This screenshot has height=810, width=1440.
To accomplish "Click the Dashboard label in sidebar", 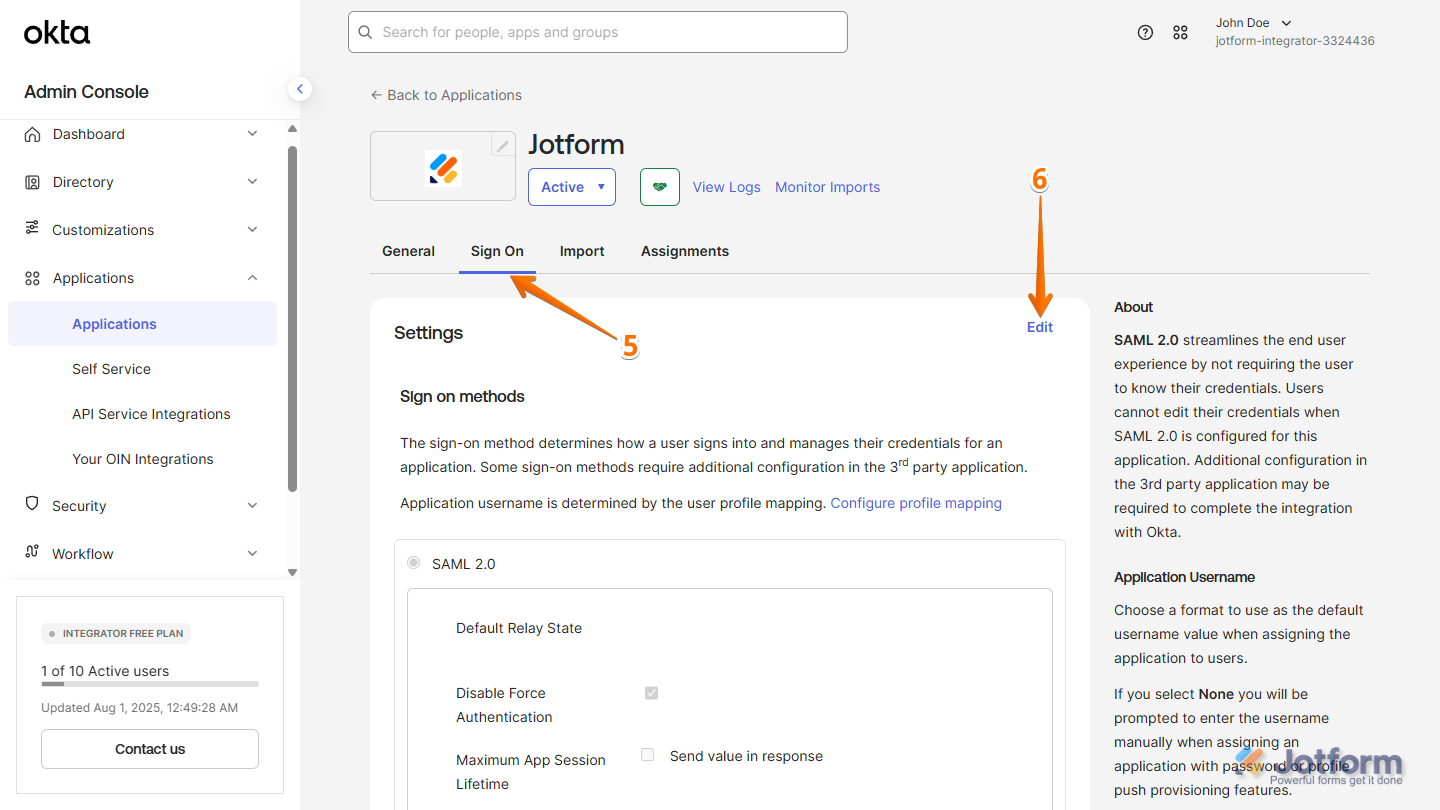I will pos(89,134).
